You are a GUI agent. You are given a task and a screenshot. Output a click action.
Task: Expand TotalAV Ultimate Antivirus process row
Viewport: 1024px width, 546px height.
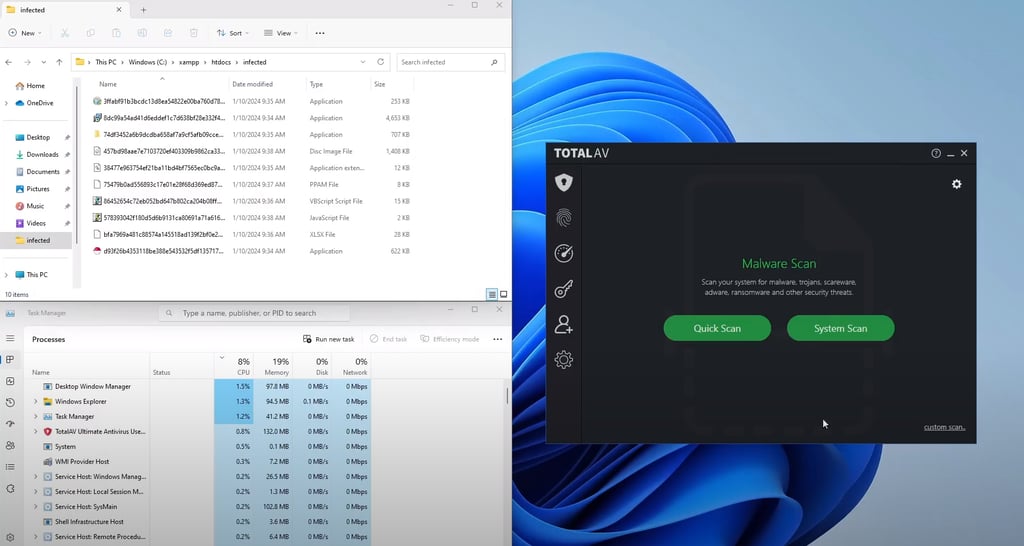pos(36,432)
